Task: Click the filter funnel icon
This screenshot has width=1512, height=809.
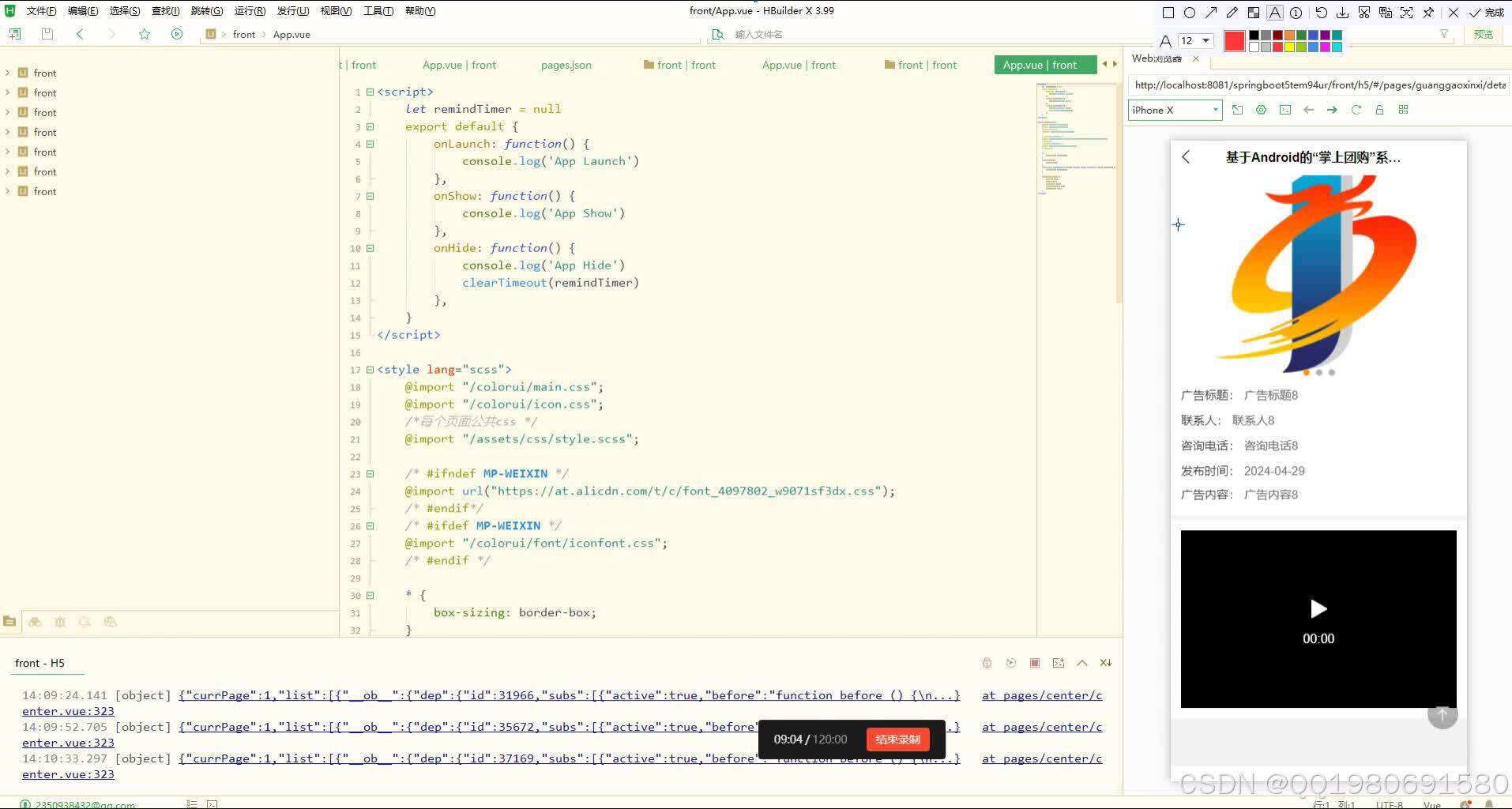Action: click(1444, 34)
